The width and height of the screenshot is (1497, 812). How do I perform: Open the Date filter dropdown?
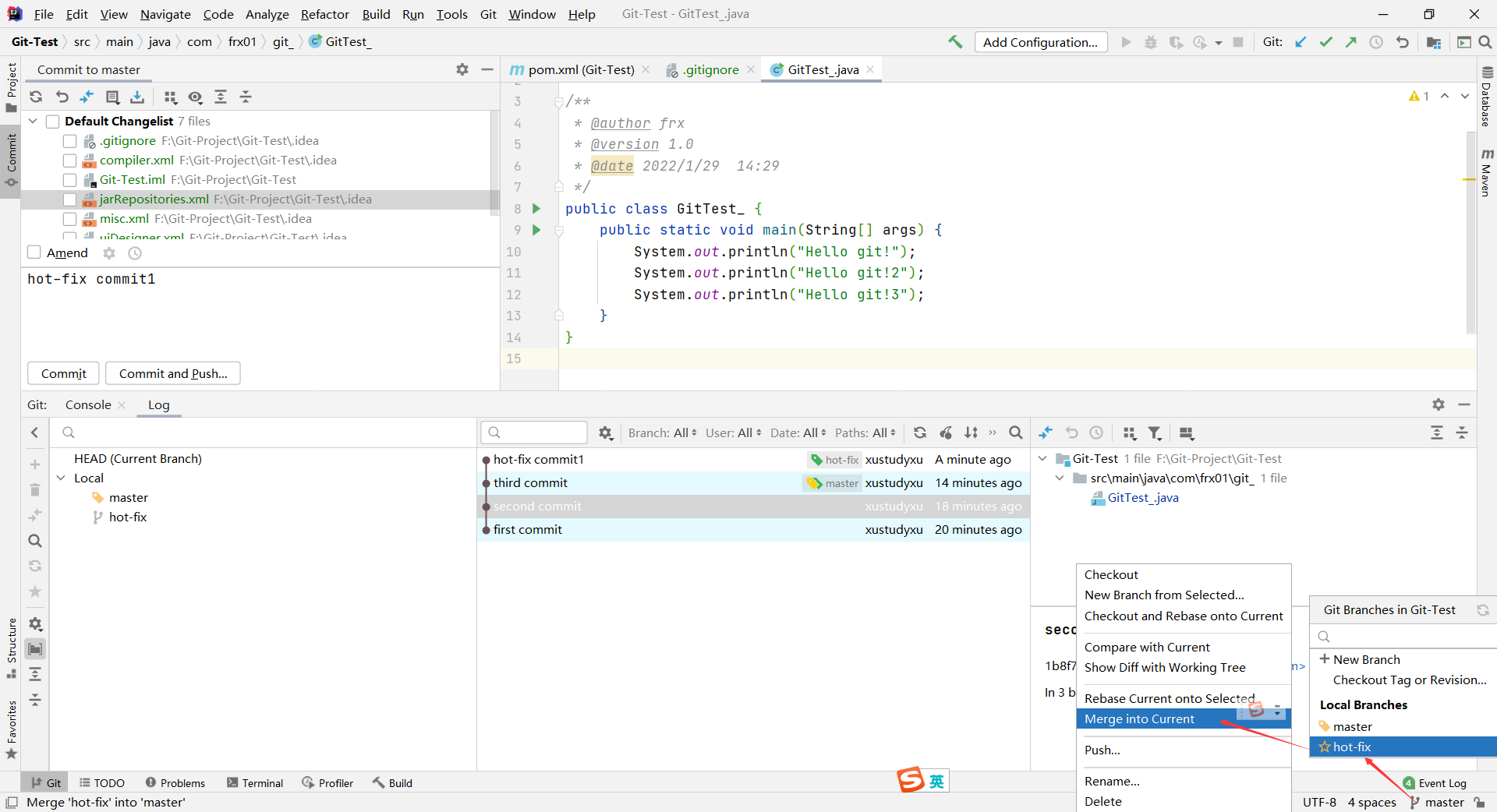coord(798,432)
